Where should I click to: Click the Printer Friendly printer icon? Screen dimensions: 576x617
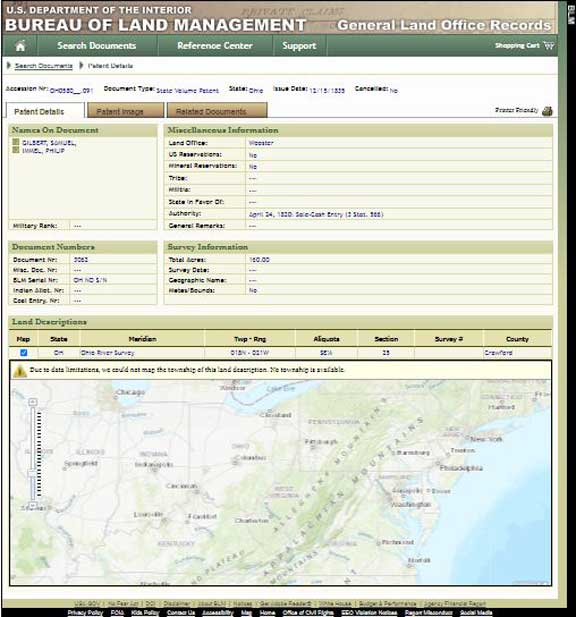(547, 111)
